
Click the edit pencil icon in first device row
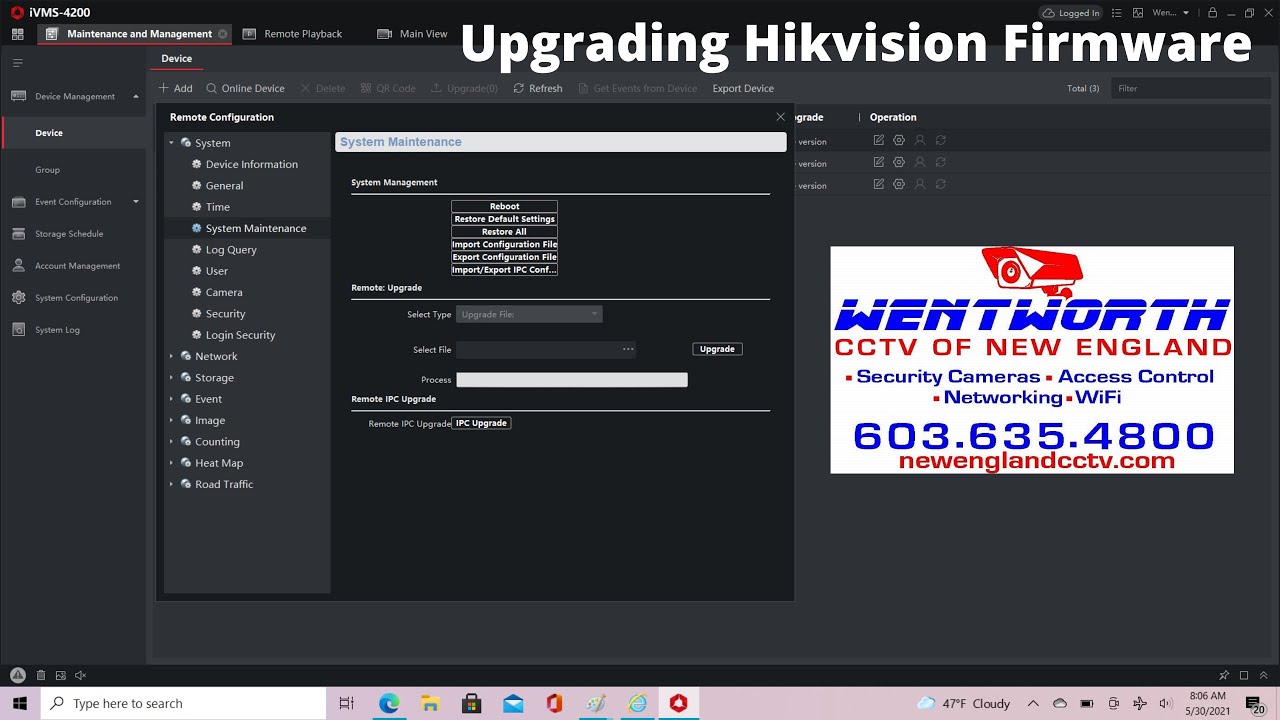click(x=879, y=141)
